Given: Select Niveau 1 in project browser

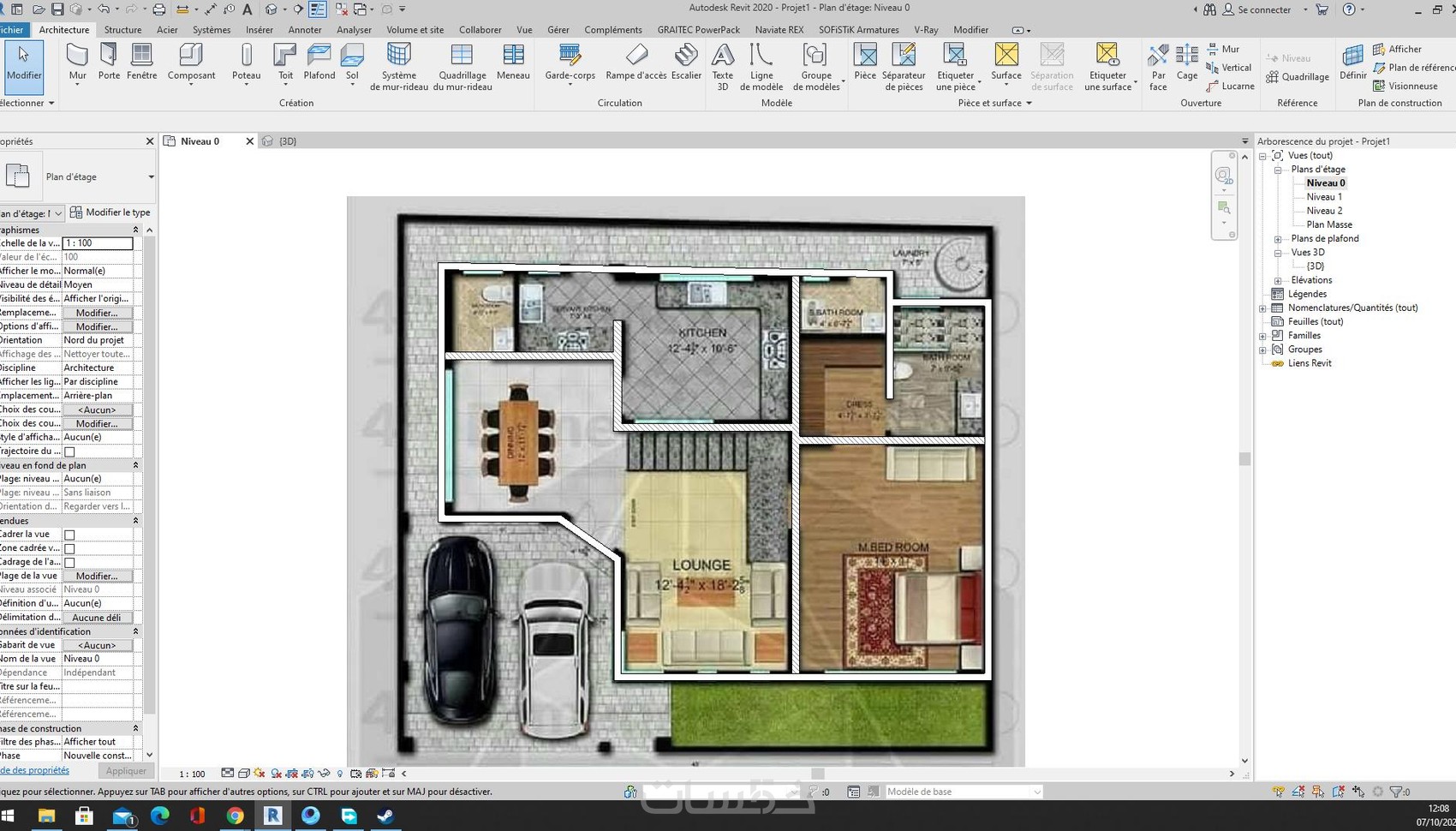Looking at the screenshot, I should tap(1324, 197).
